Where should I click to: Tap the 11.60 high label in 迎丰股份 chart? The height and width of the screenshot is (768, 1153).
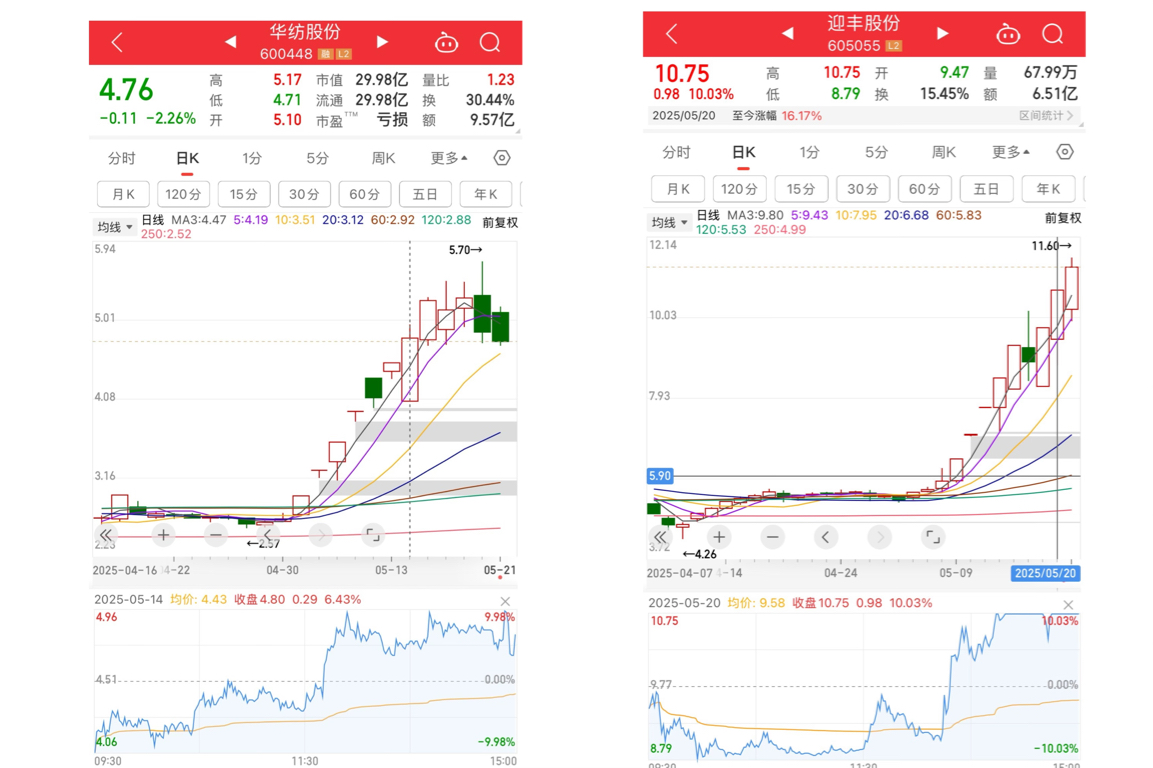tap(1052, 246)
